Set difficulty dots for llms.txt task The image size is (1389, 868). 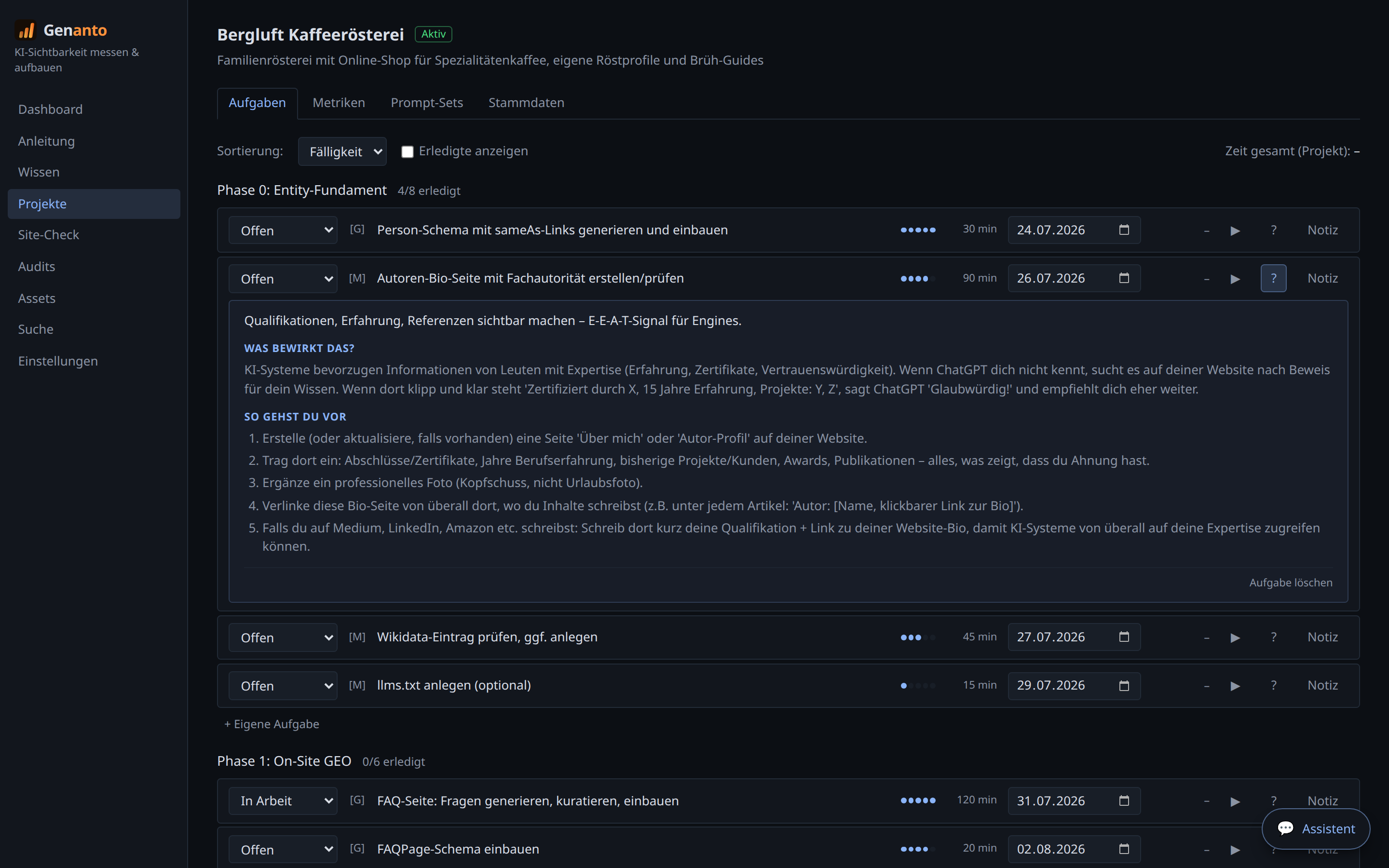[918, 685]
